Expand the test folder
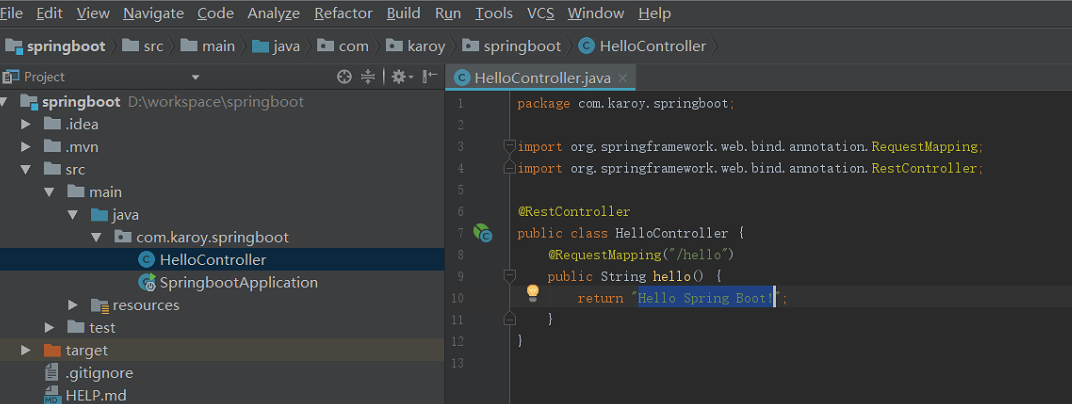Screen dimensions: 1072x404 tap(49, 327)
